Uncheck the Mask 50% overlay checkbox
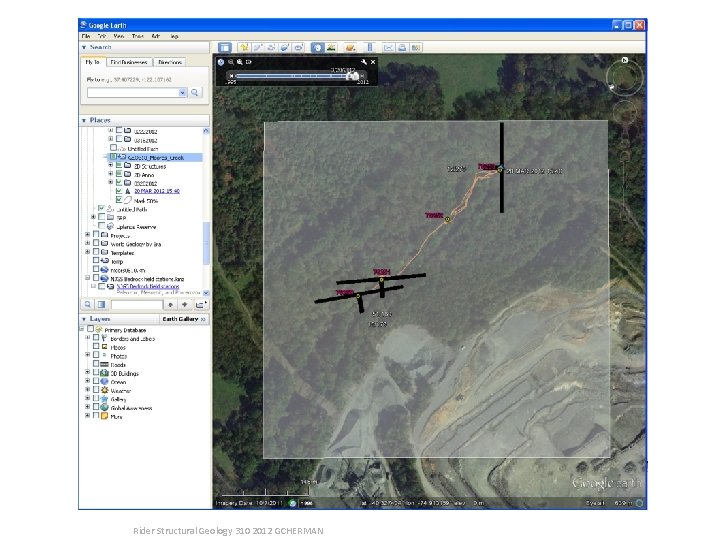The image size is (720, 540). coord(119,200)
